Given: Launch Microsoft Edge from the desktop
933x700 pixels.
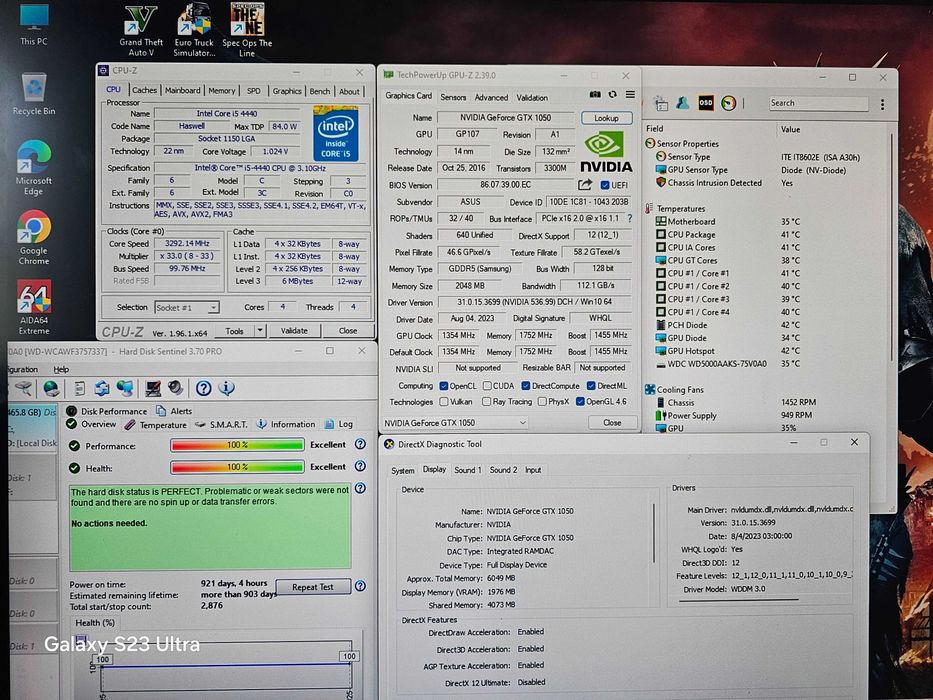Looking at the screenshot, I should pos(33,168).
